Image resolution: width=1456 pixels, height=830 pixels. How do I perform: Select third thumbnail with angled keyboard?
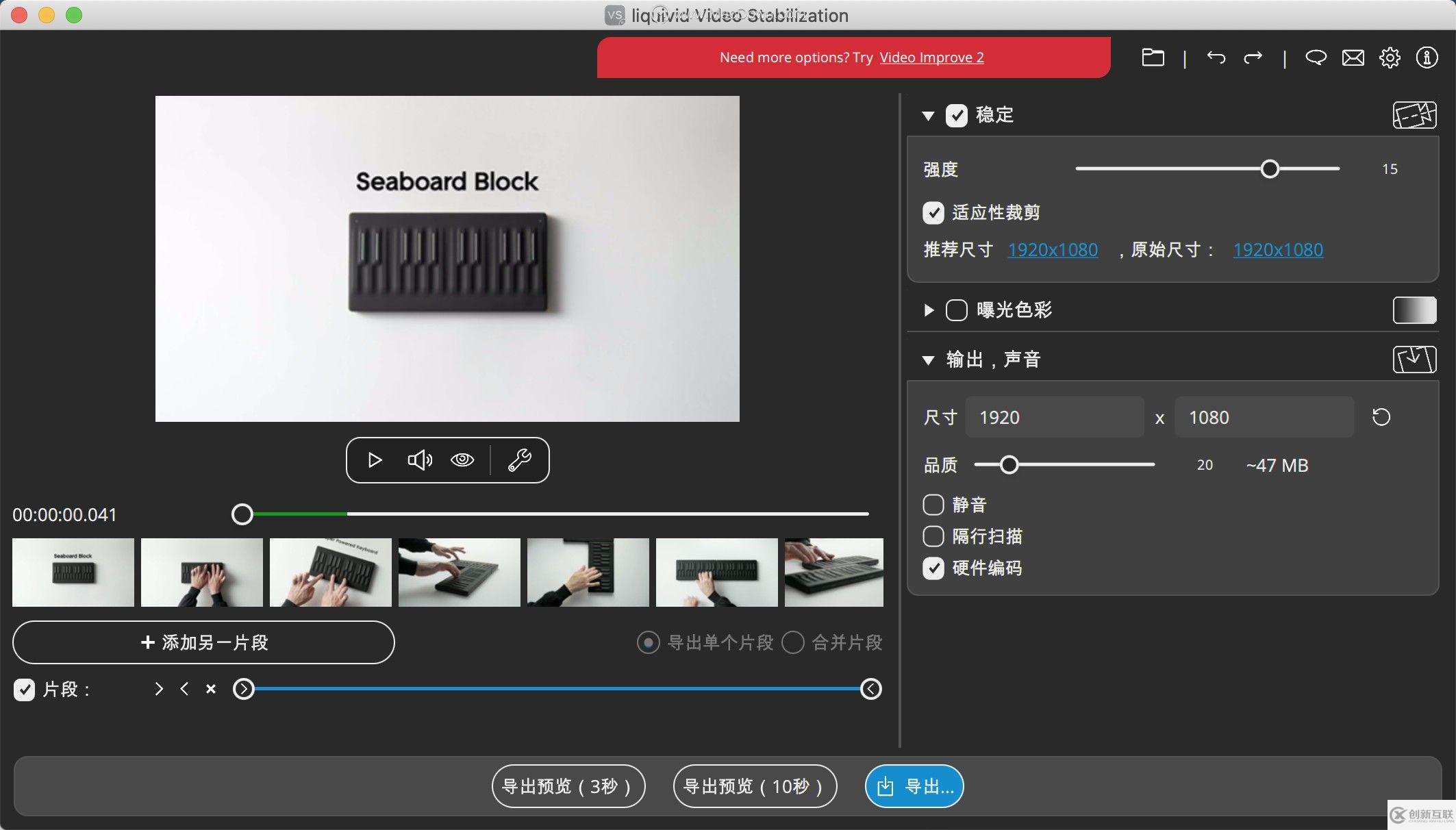(x=331, y=573)
